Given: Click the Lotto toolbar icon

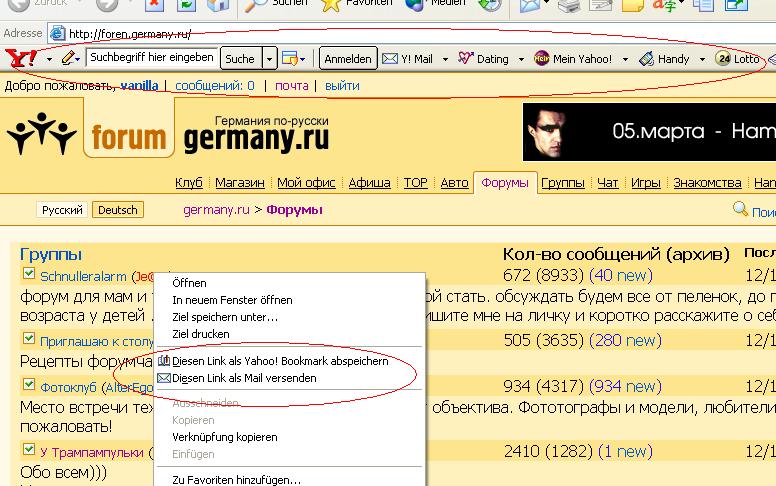Looking at the screenshot, I should point(723,59).
